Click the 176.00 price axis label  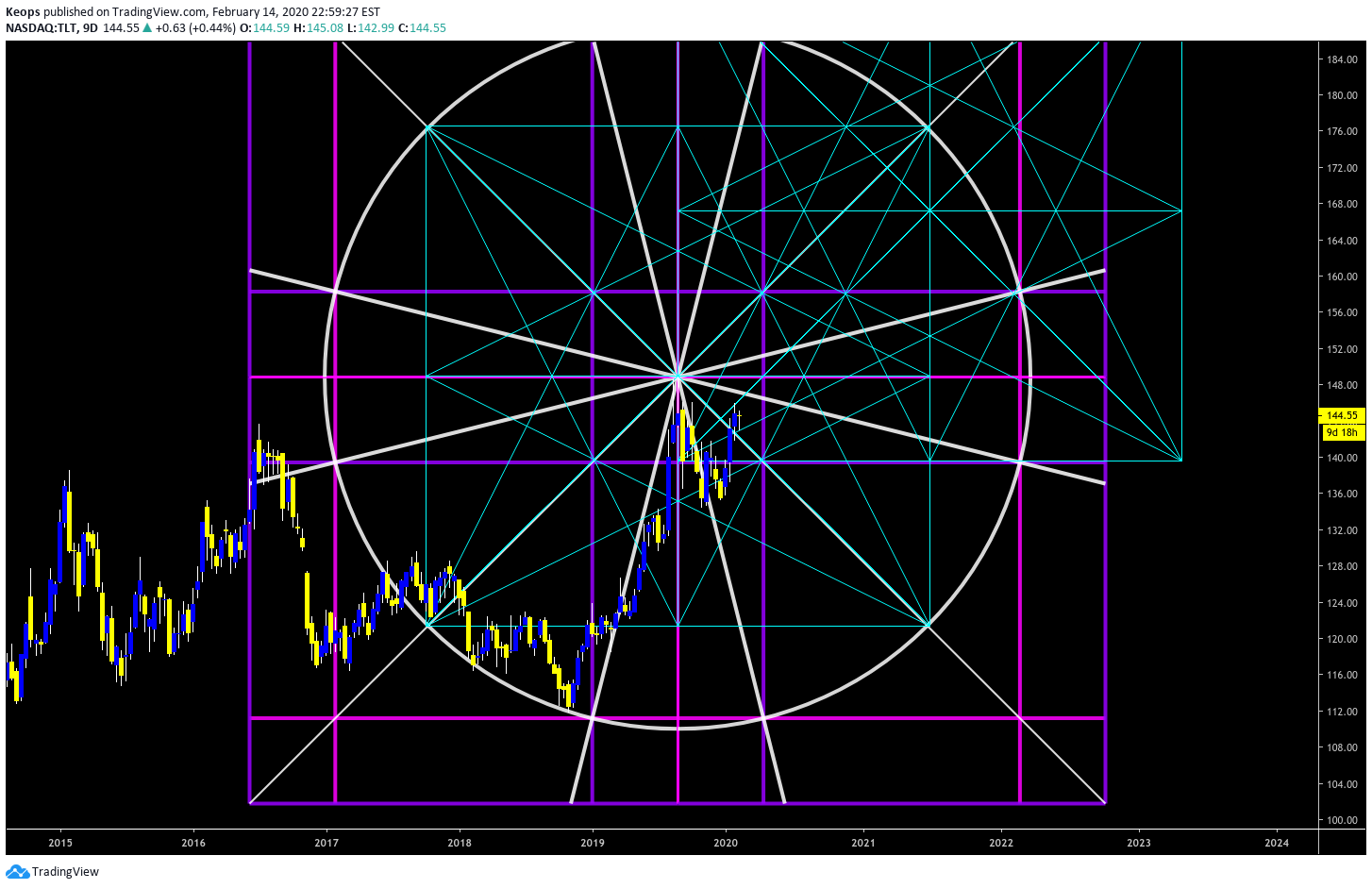tap(1342, 132)
